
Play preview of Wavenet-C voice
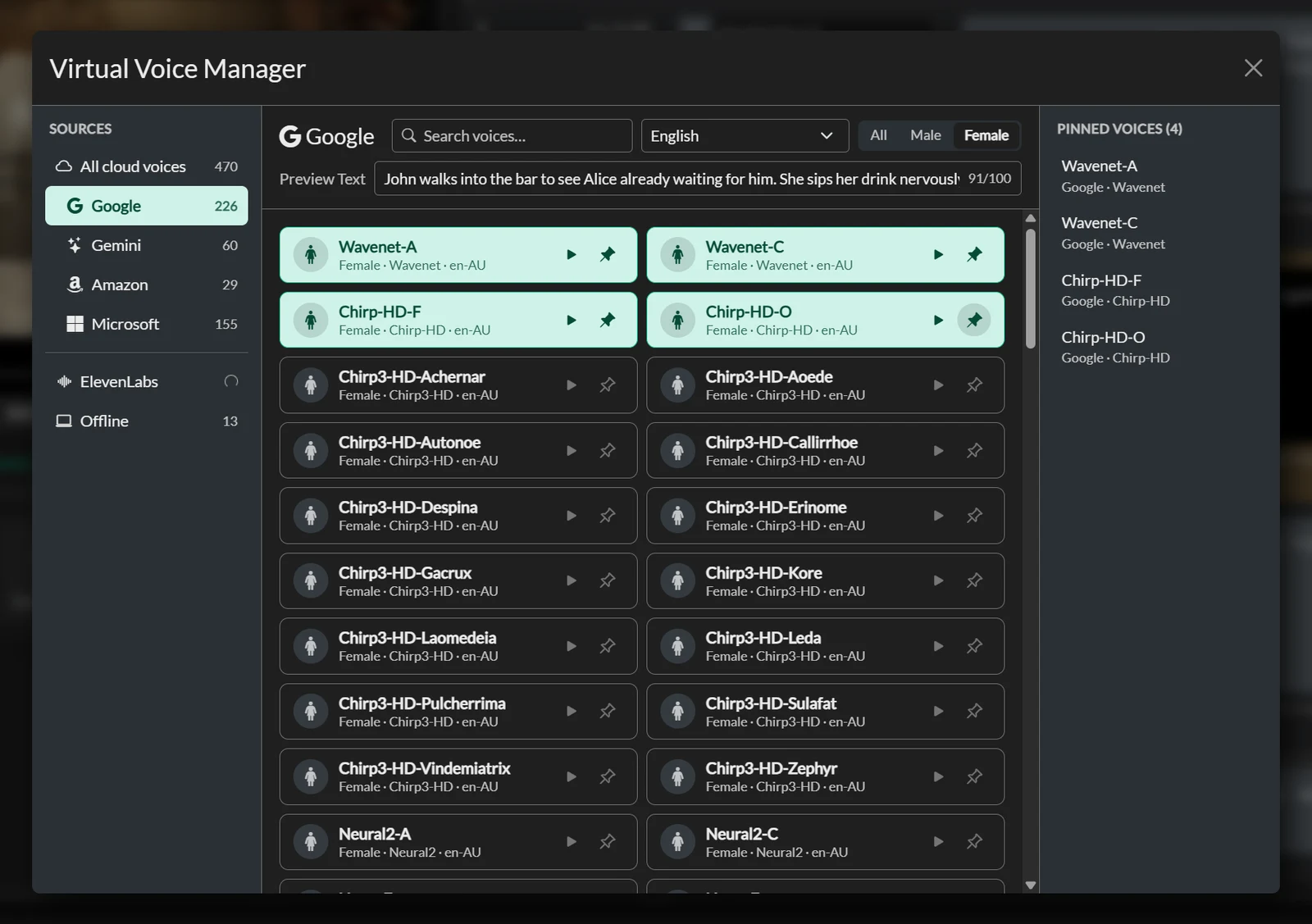[938, 255]
